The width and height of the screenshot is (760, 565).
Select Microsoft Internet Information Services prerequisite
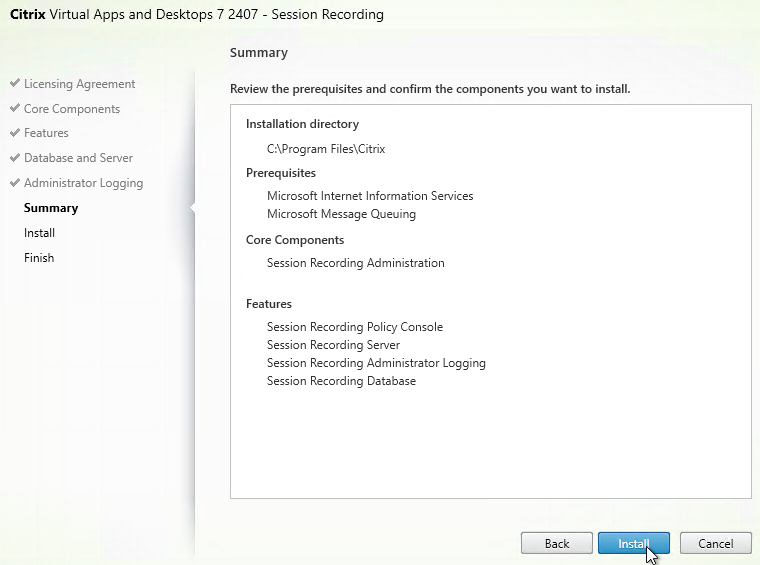coord(370,196)
